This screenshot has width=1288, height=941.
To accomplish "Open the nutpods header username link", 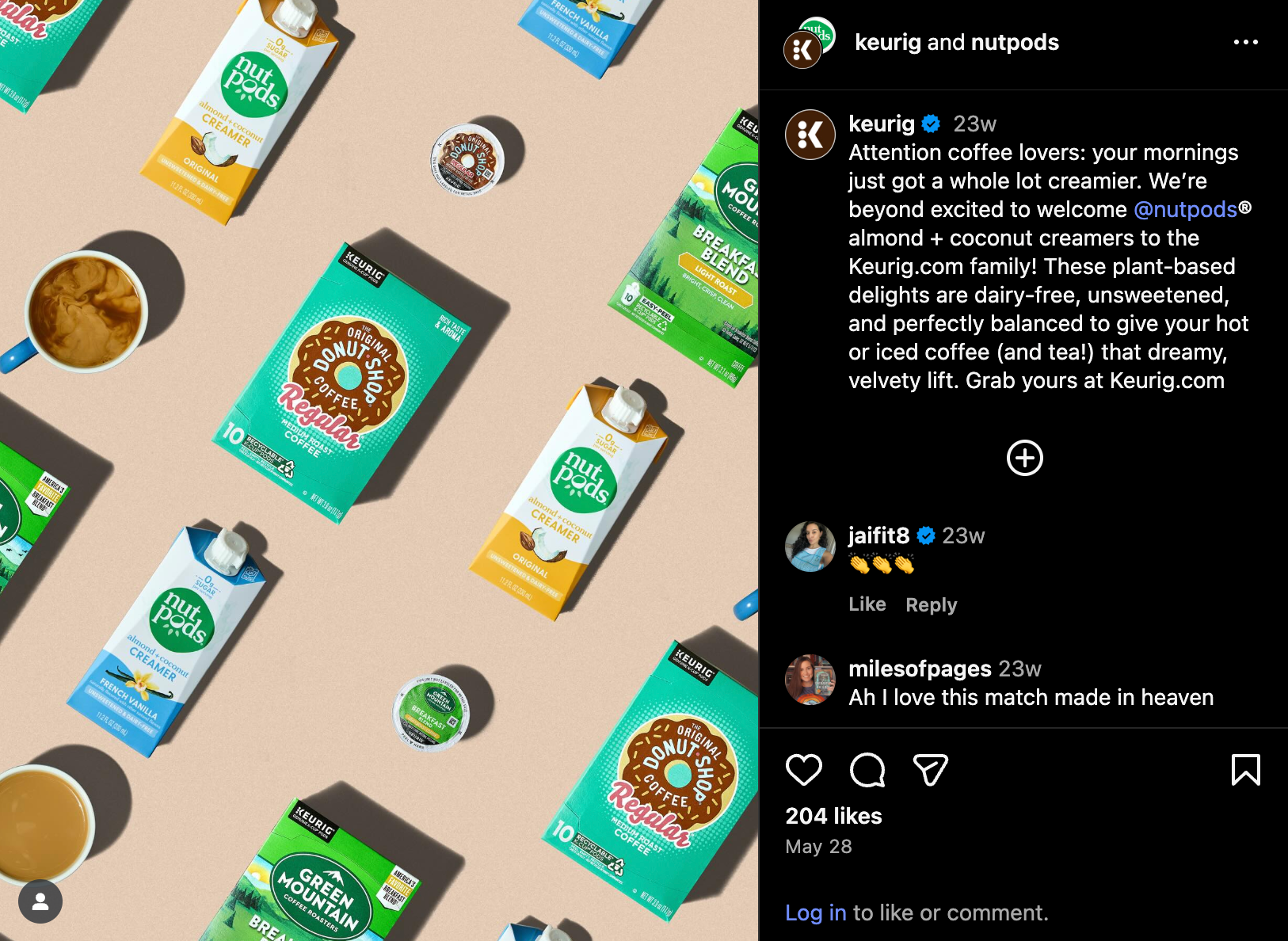I will click(x=1013, y=42).
